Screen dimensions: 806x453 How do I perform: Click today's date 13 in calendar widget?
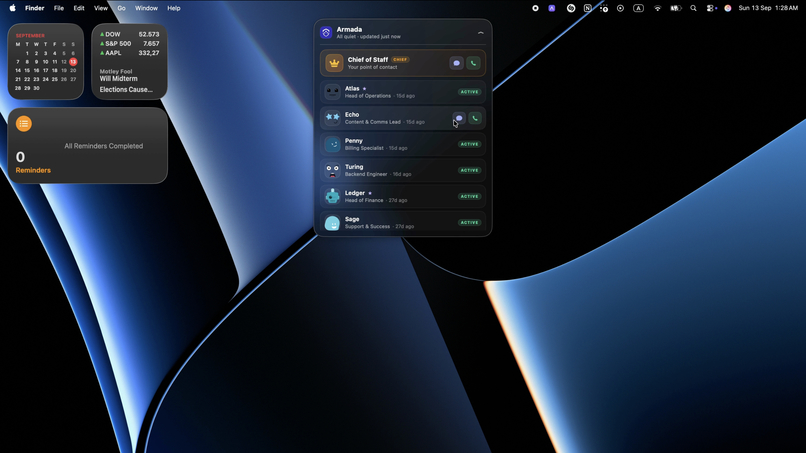pyautogui.click(x=73, y=62)
